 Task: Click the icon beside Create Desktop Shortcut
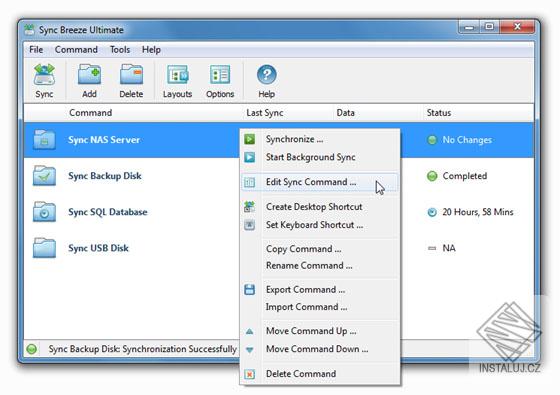pos(250,207)
